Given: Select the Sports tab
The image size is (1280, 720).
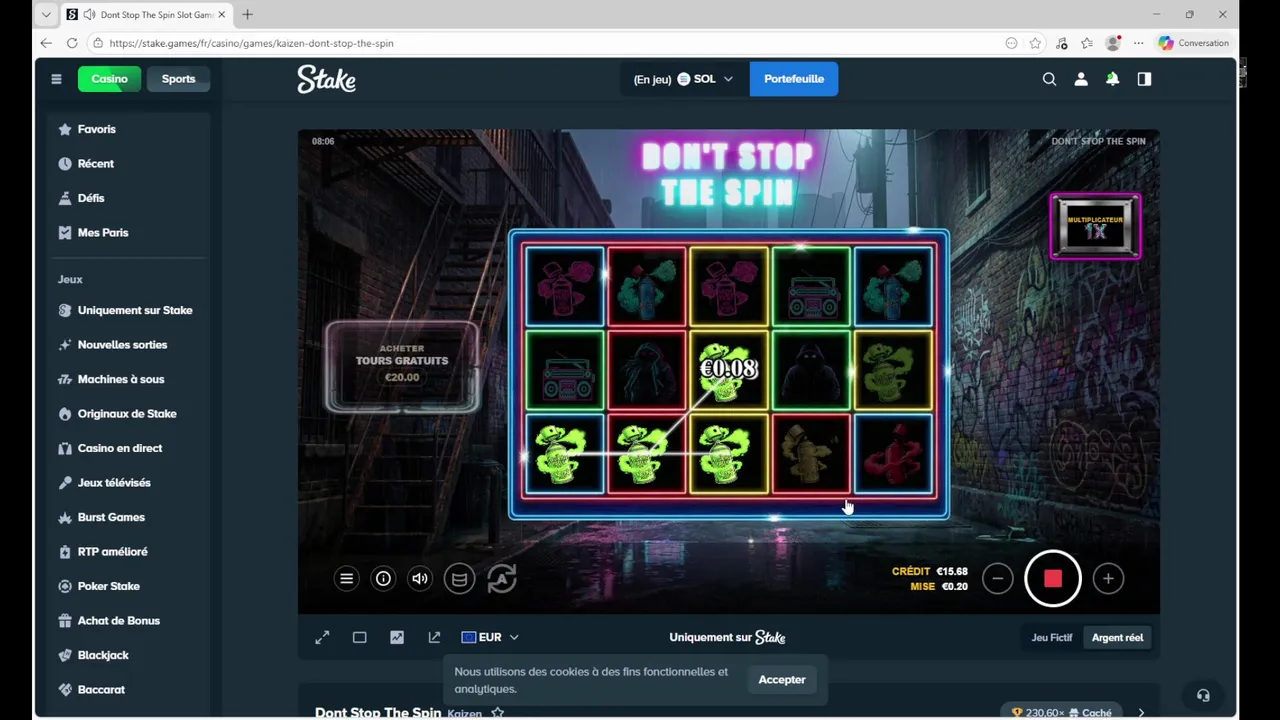Looking at the screenshot, I should 178,79.
